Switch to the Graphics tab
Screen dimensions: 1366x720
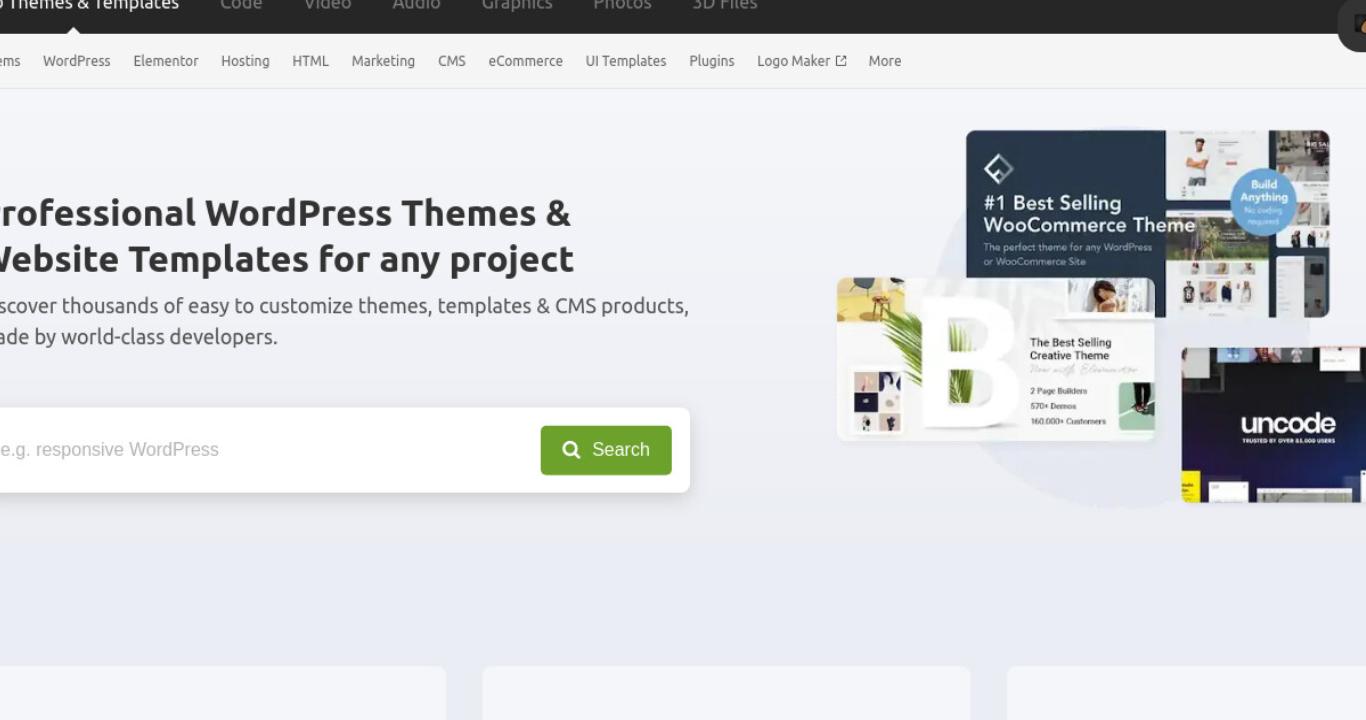(x=517, y=5)
